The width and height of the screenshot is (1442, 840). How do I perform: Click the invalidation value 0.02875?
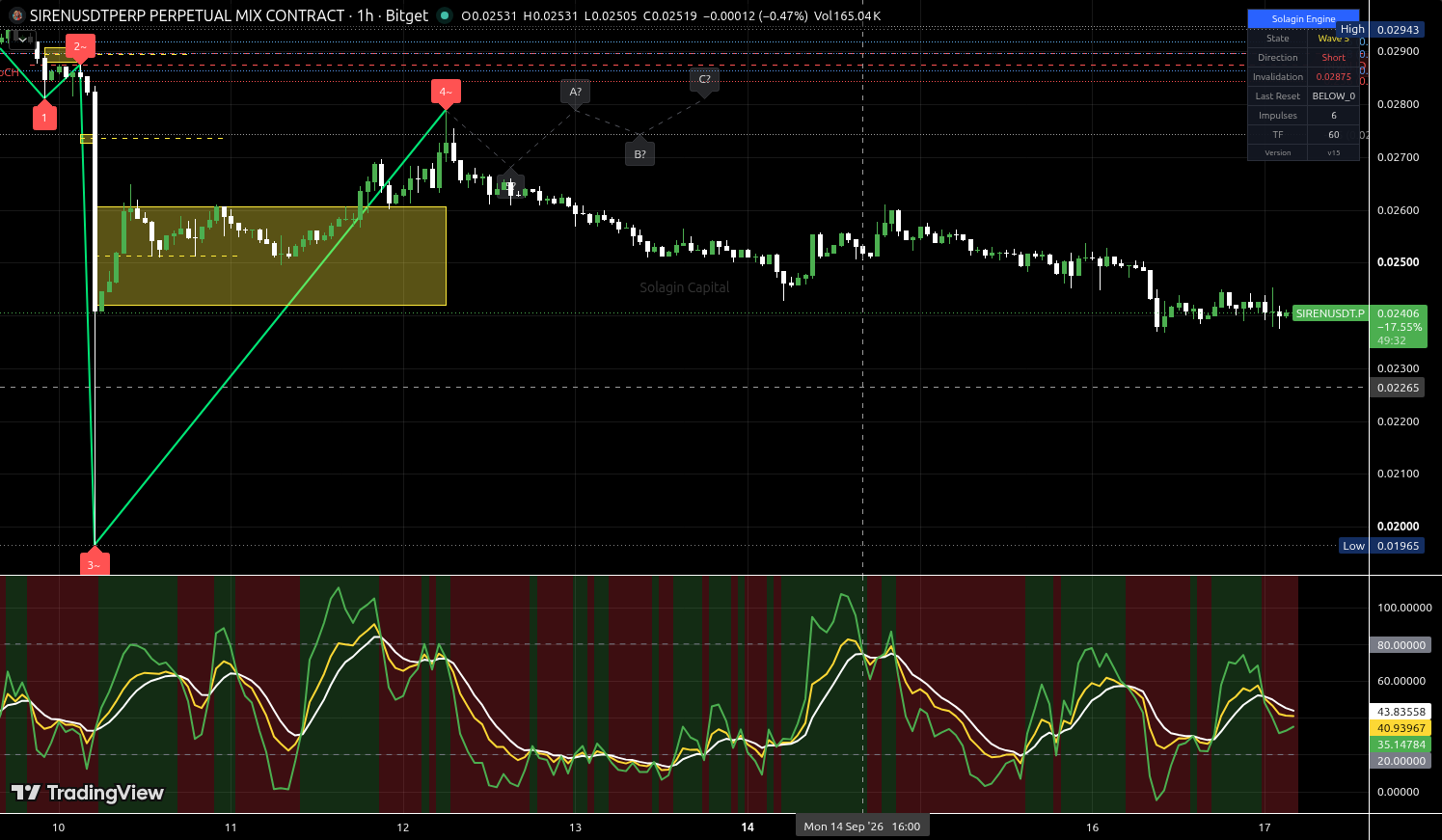(x=1333, y=77)
